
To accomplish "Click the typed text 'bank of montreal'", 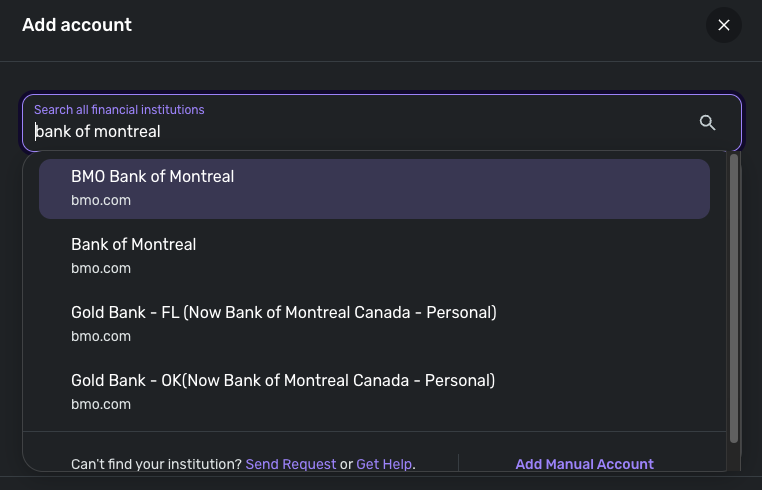I will (x=98, y=132).
